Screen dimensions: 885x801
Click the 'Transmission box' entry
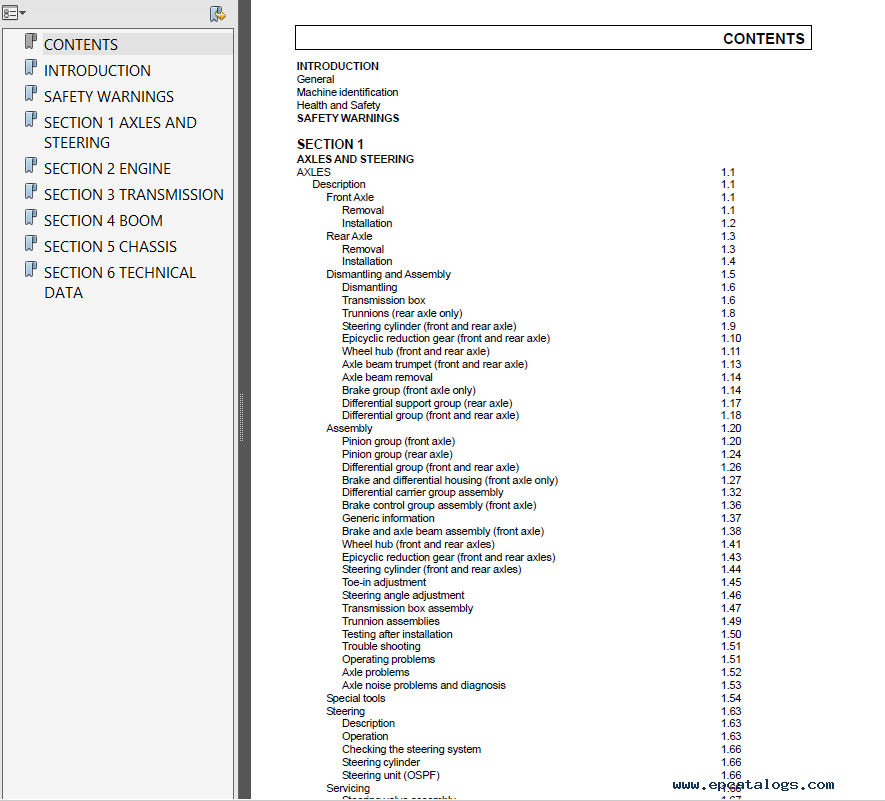[384, 300]
